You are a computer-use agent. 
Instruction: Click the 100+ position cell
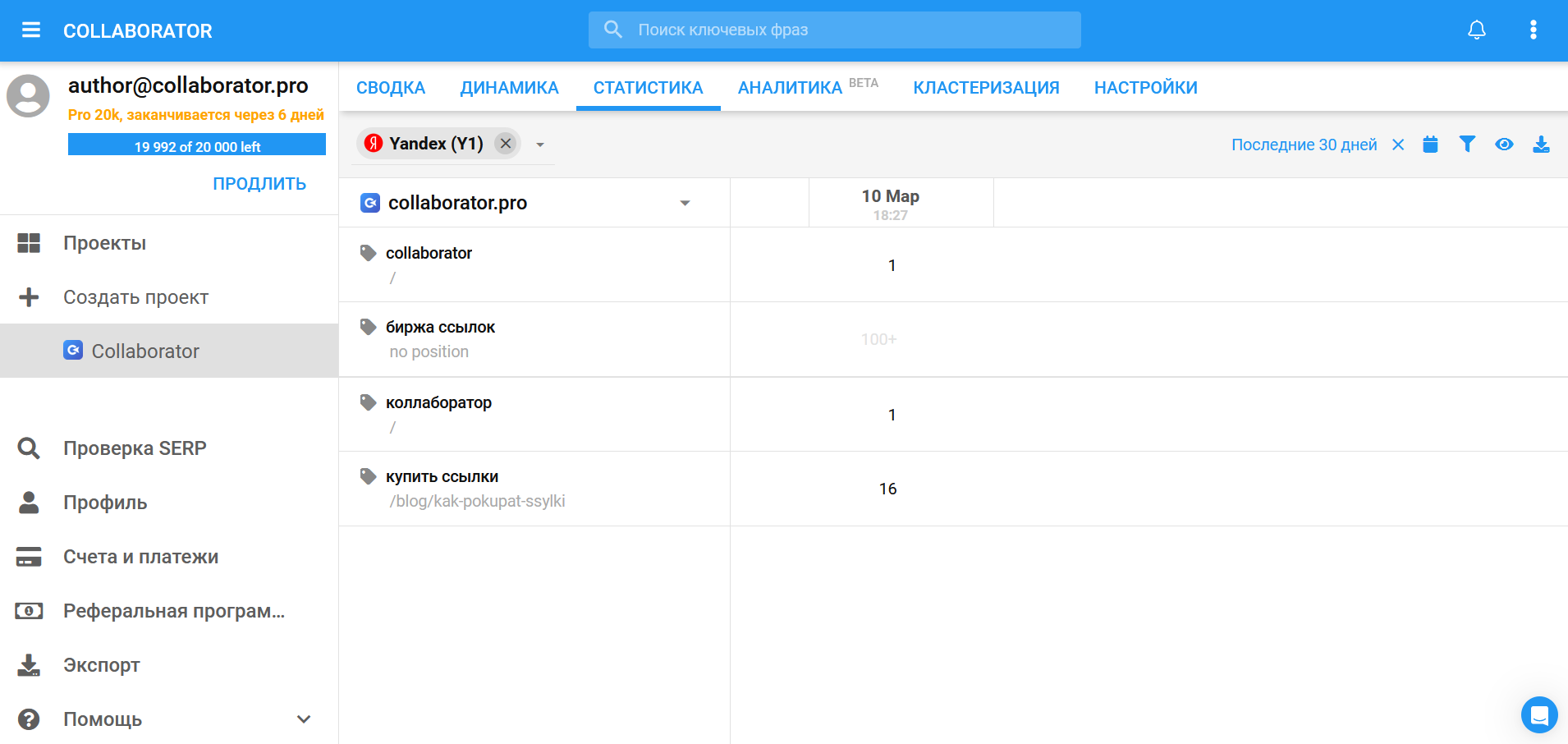click(878, 339)
